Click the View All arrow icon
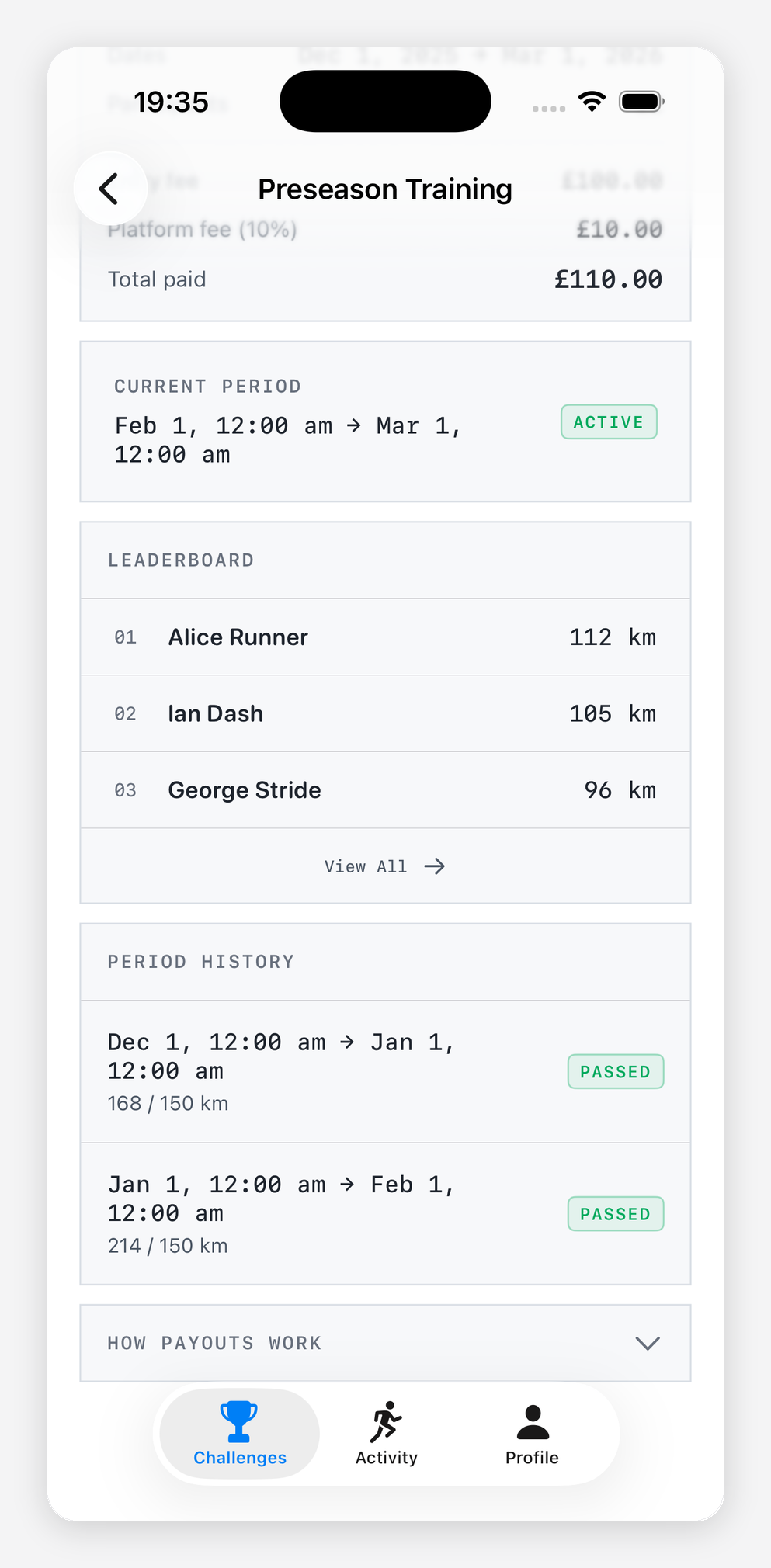The height and width of the screenshot is (1568, 771). point(435,866)
